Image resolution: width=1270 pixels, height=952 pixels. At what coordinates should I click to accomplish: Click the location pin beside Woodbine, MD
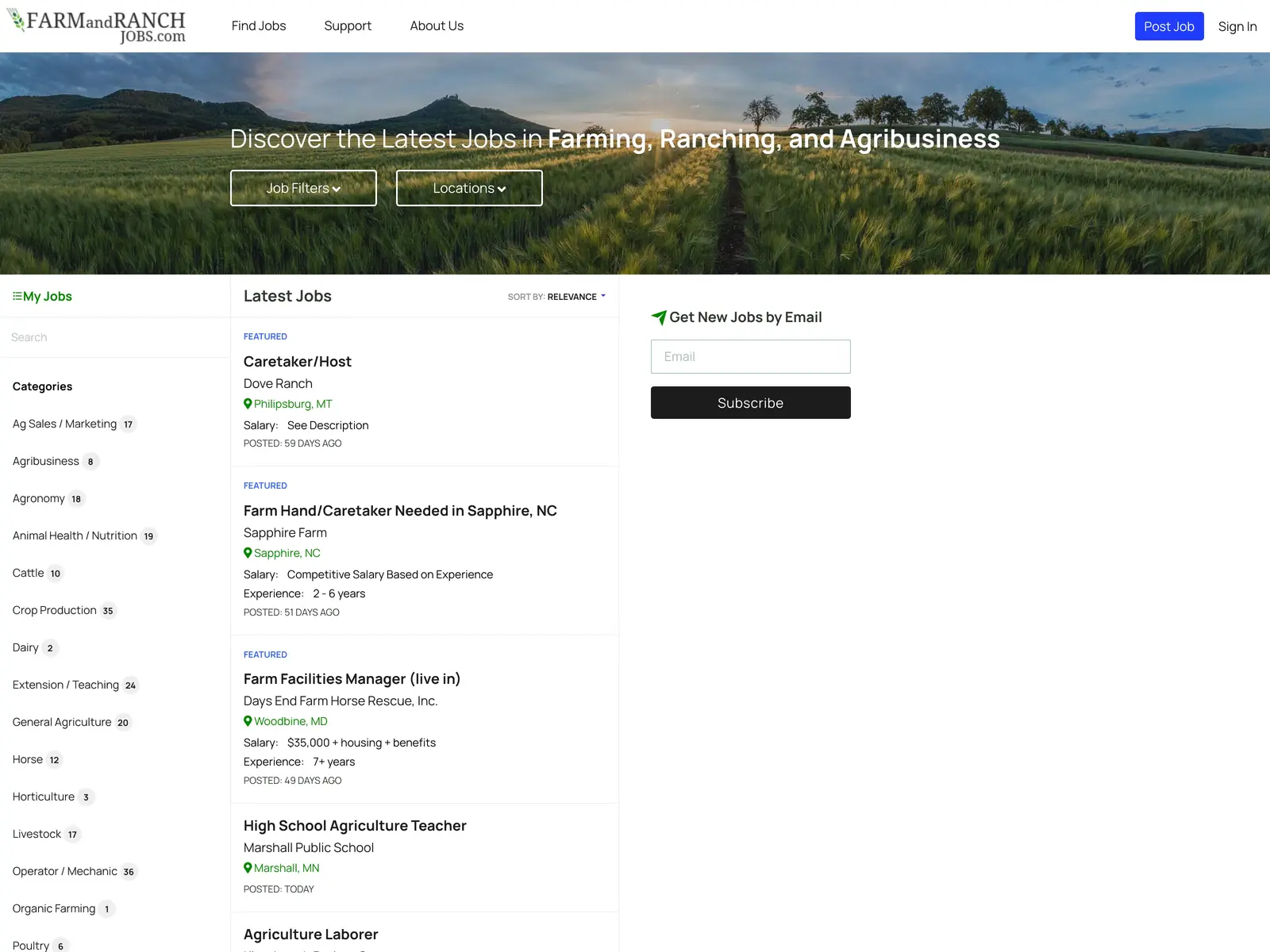pos(248,721)
